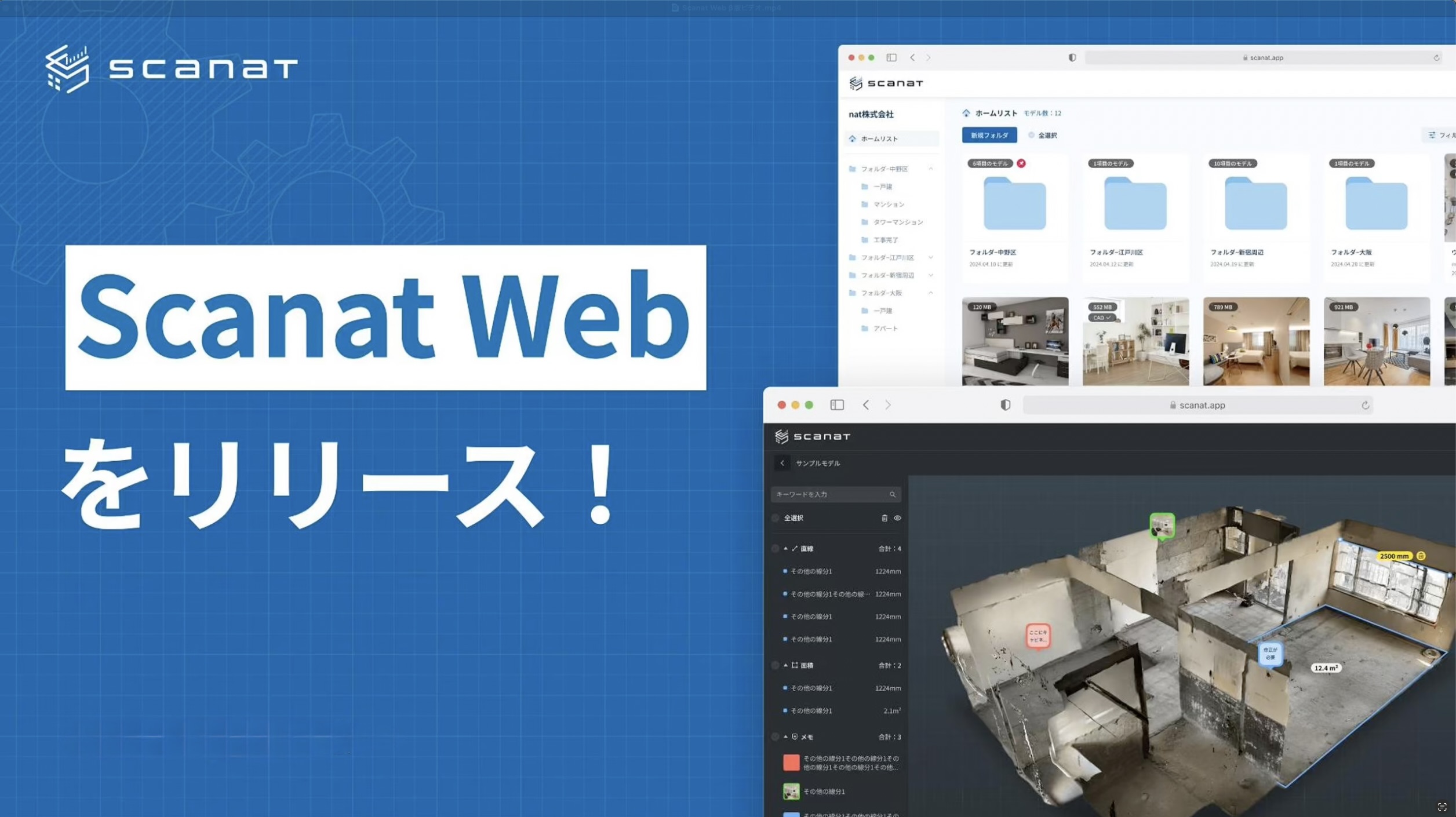Toggle the eye visibility icon in the dark panel
Screen dimensions: 1456x817
[x=897, y=518]
